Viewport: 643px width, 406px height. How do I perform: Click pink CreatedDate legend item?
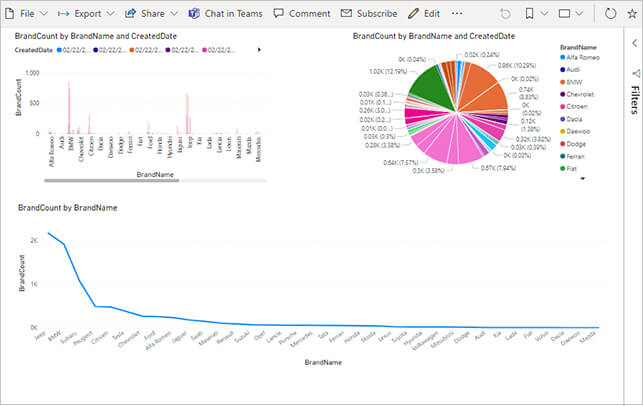pos(218,50)
